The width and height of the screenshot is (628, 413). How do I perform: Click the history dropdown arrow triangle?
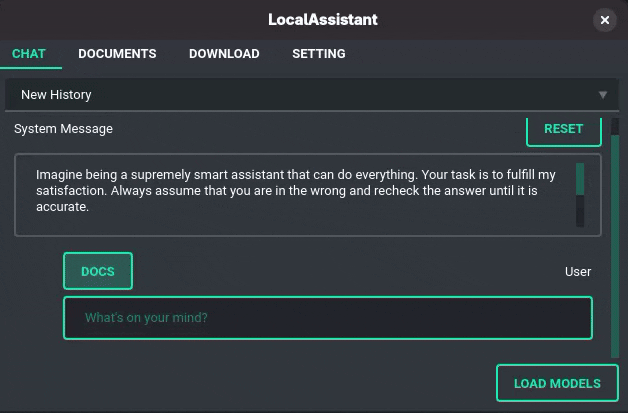click(602, 95)
